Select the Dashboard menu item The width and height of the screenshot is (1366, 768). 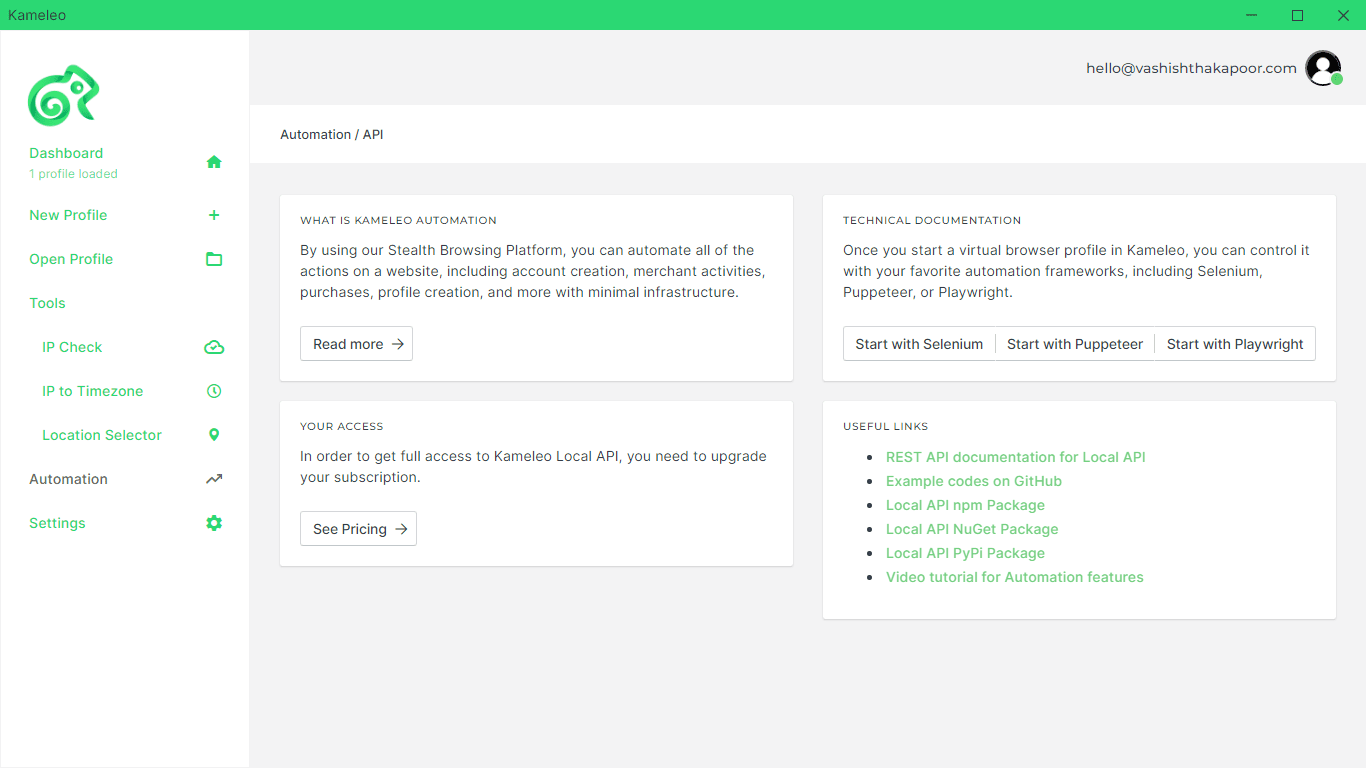pos(66,153)
